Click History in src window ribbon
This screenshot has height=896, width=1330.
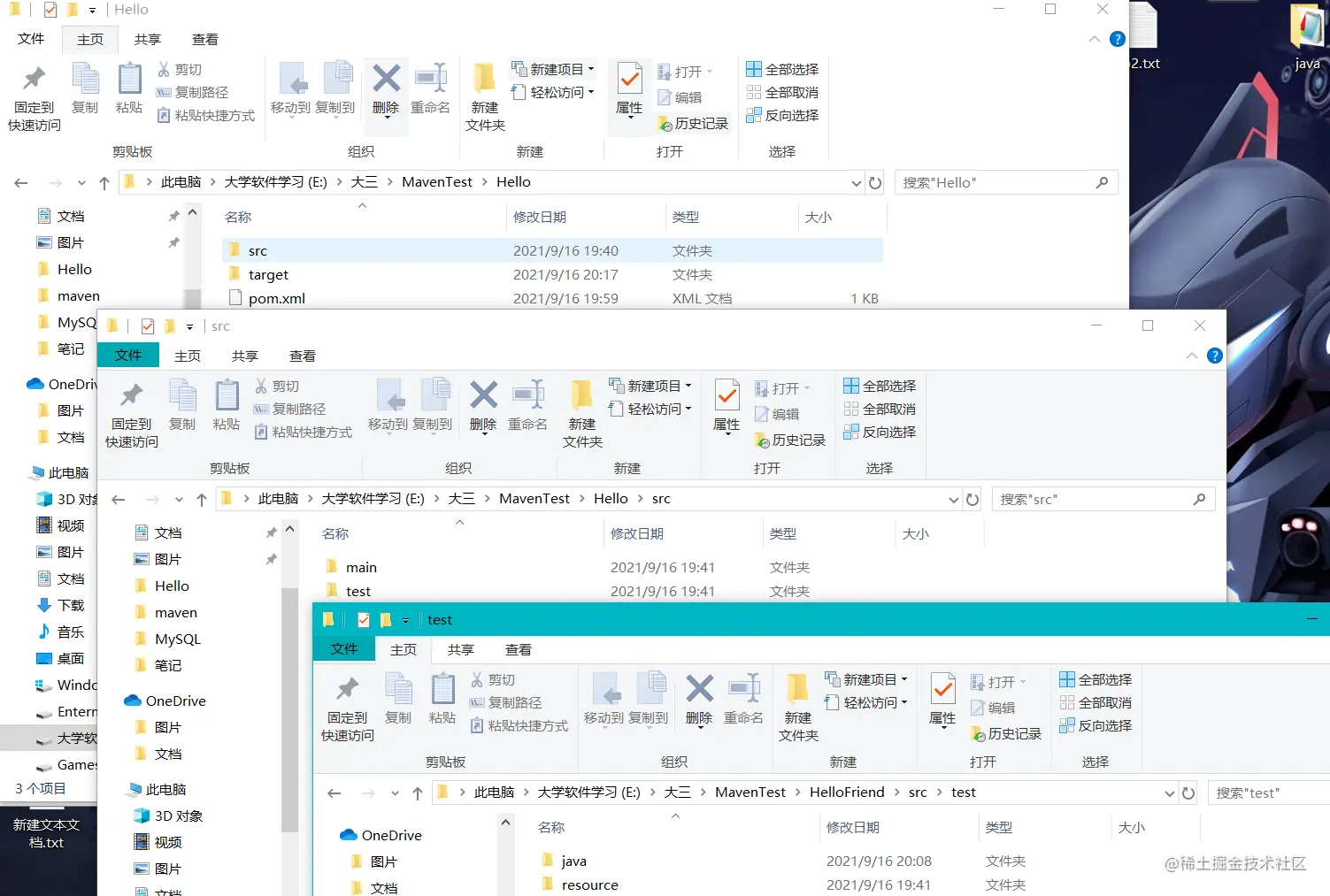click(790, 440)
